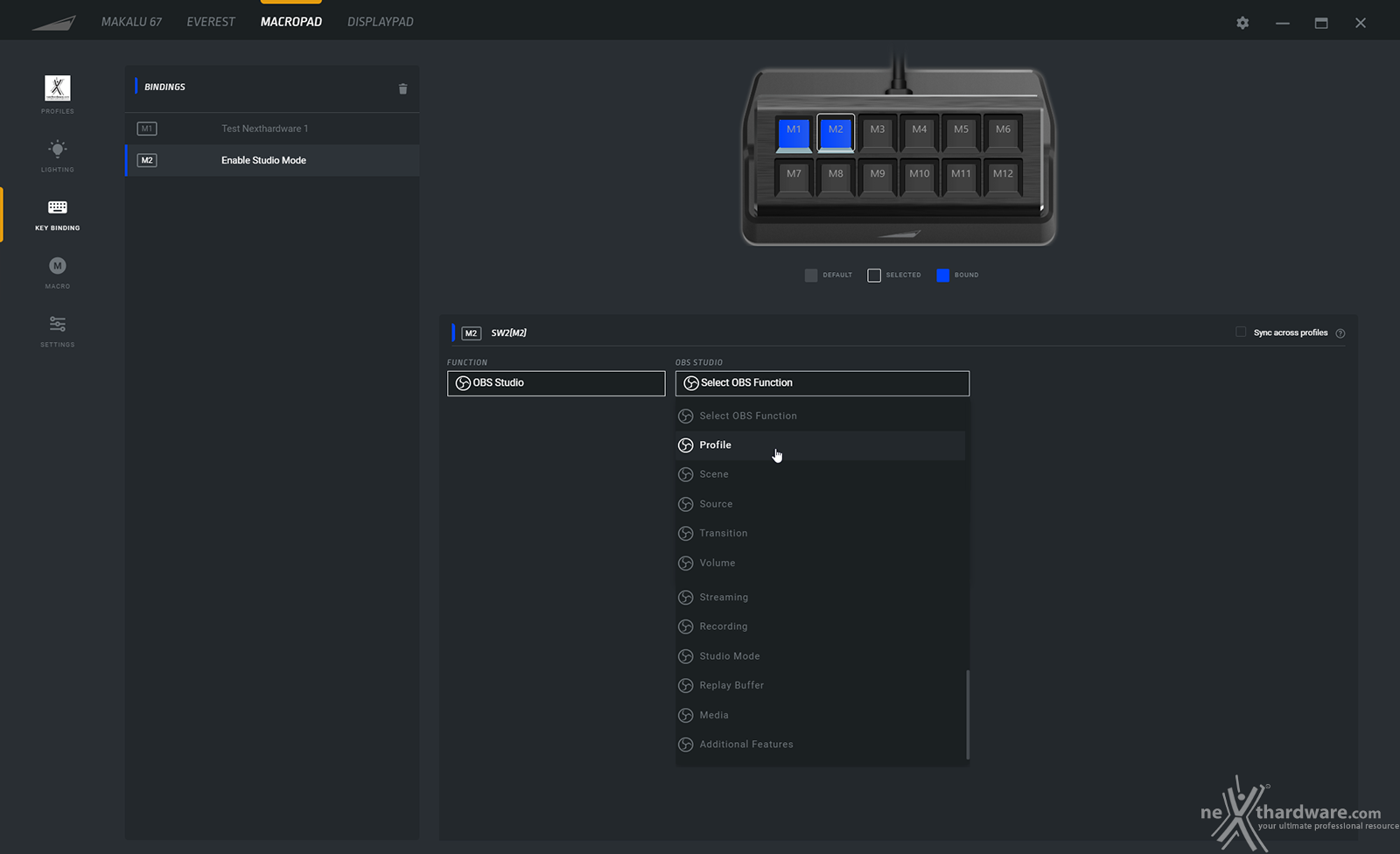Click the Sync across profiles help icon
Screen dimensions: 1400x854
(1340, 333)
